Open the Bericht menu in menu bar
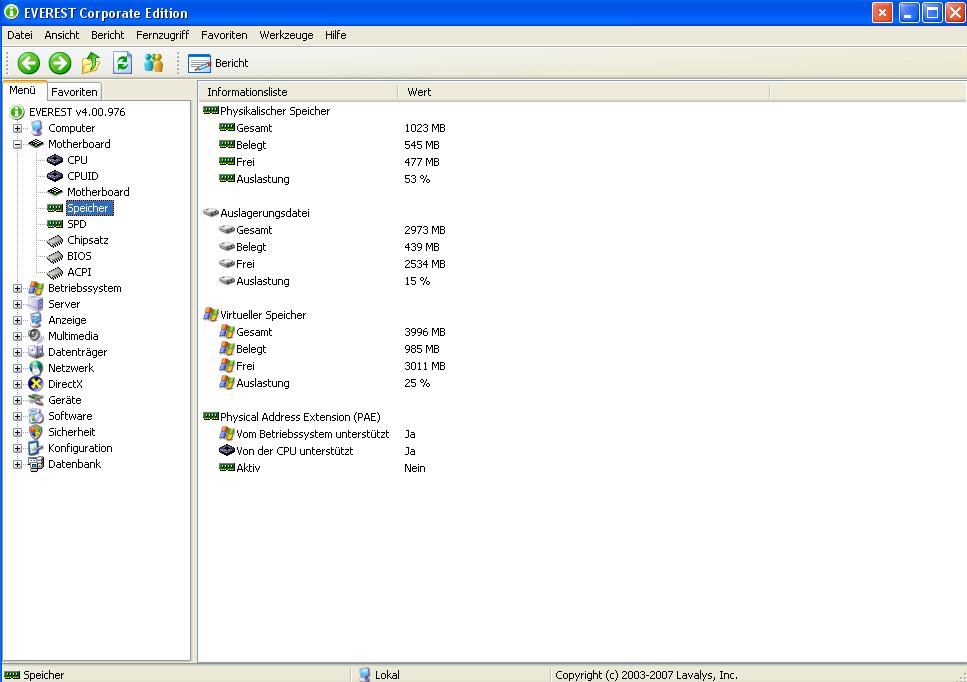Viewport: 967px width, 682px height. (107, 35)
